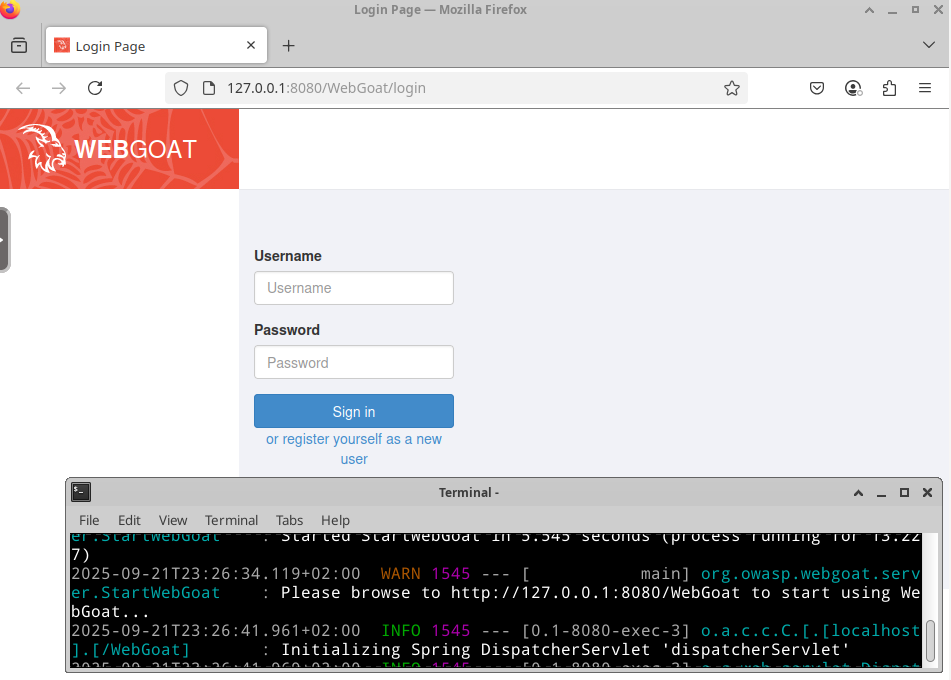
Task: Minimize the Terminal window
Action: pyautogui.click(x=881, y=493)
